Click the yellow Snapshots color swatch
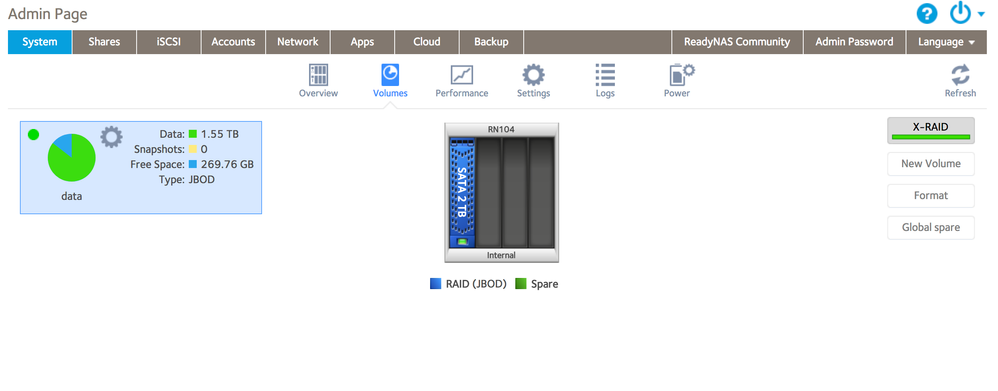The height and width of the screenshot is (391, 998). 193,149
